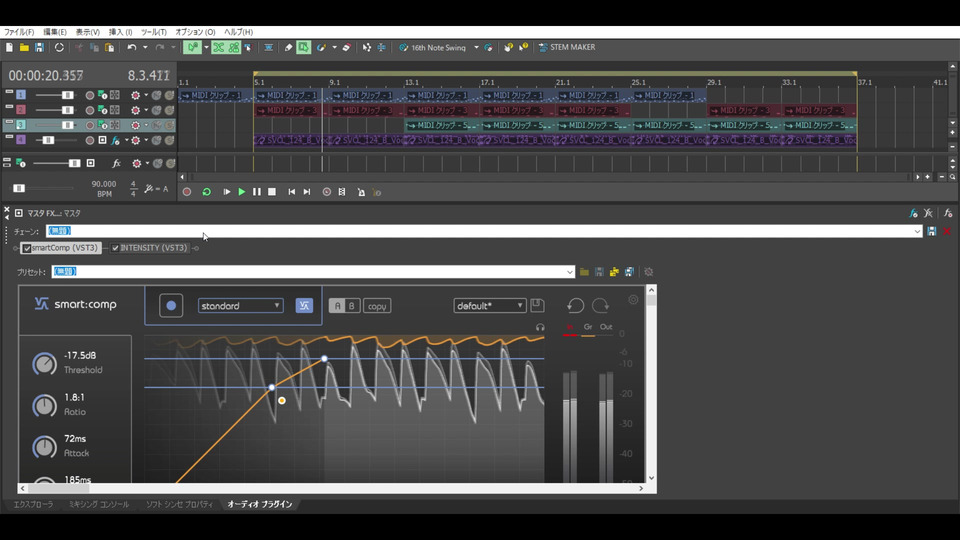
Task: Switch to state A in smart:comp
Action: coord(337,306)
